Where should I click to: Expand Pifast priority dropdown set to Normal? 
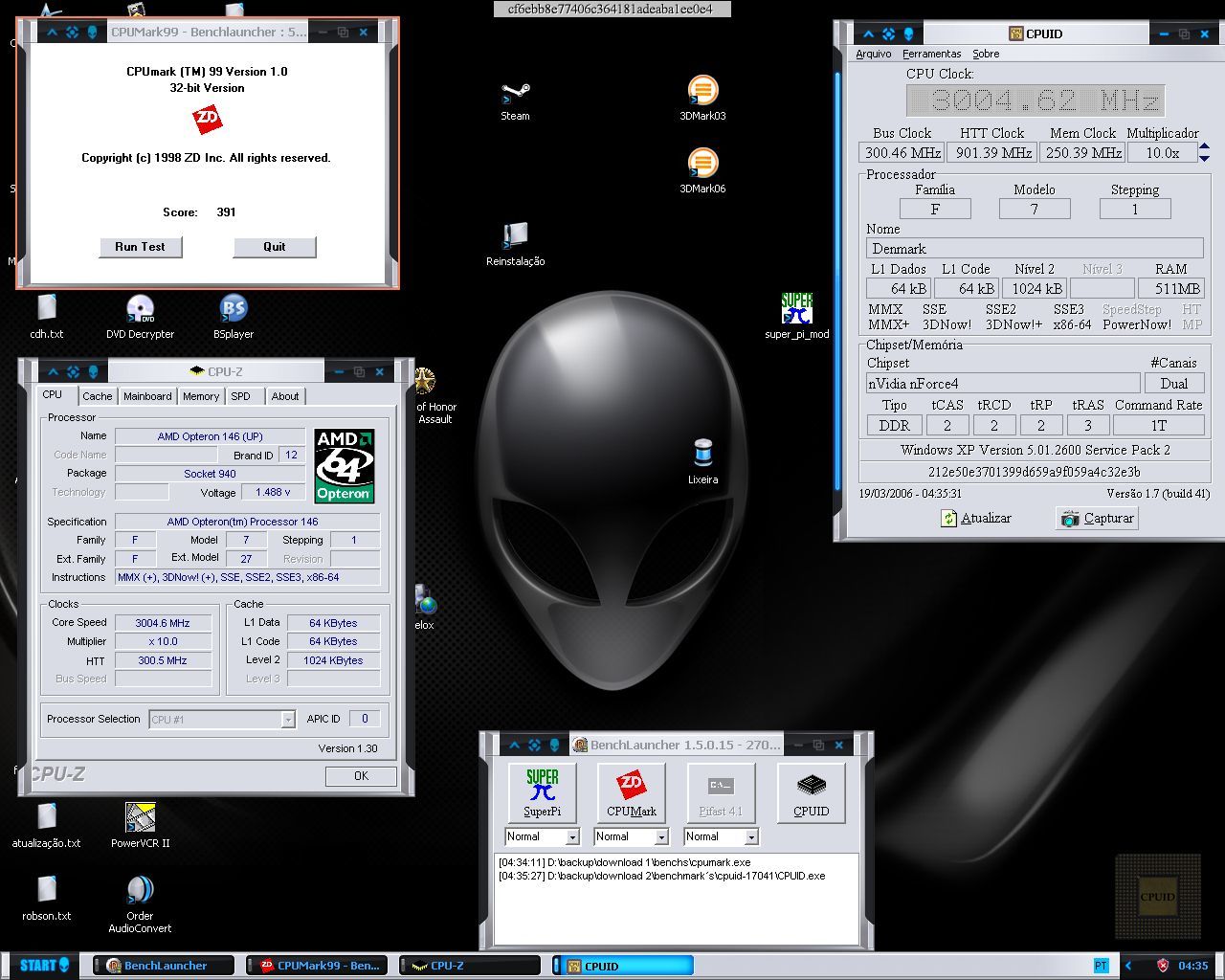tap(751, 836)
